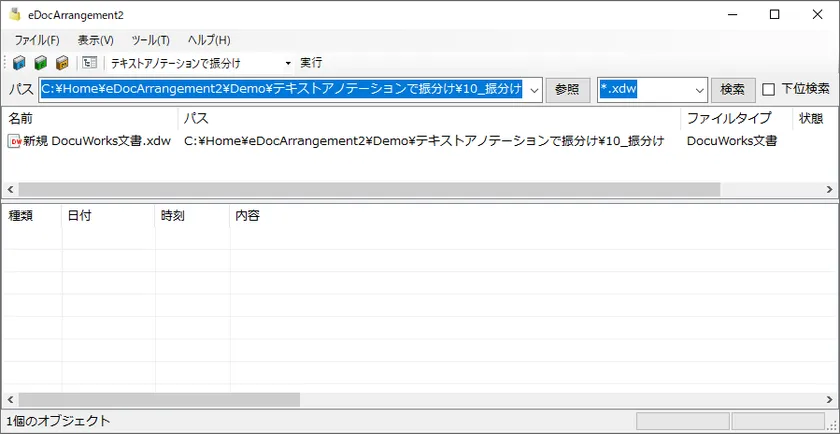Click the file's path cell in the list
Screen dimensions: 840x434
(x=424, y=141)
